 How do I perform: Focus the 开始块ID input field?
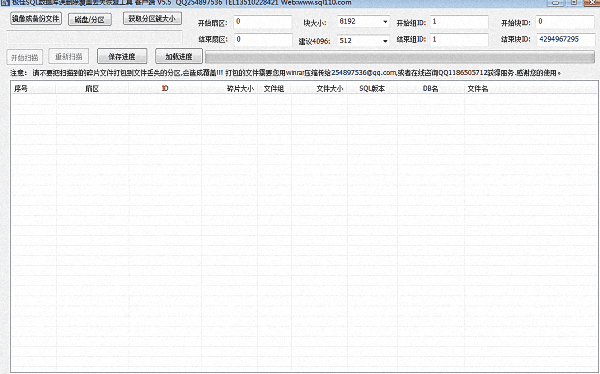coord(565,22)
